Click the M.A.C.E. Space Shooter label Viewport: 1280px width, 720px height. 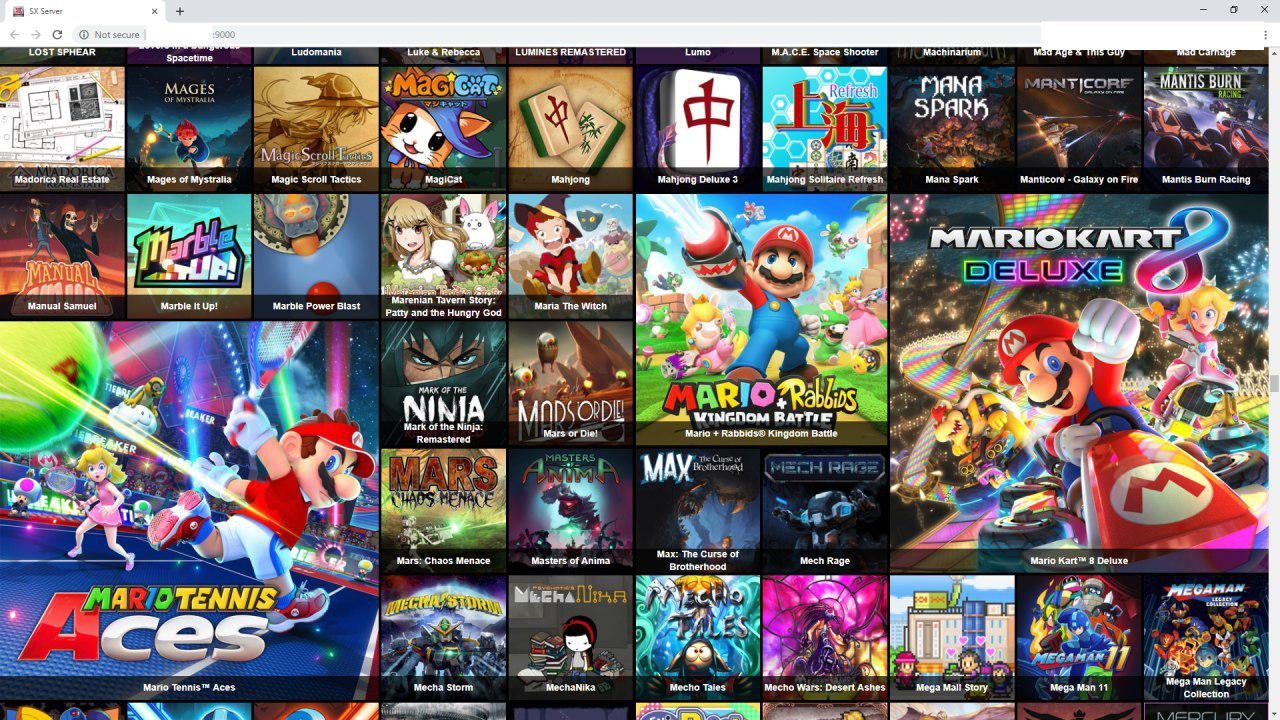click(x=825, y=52)
